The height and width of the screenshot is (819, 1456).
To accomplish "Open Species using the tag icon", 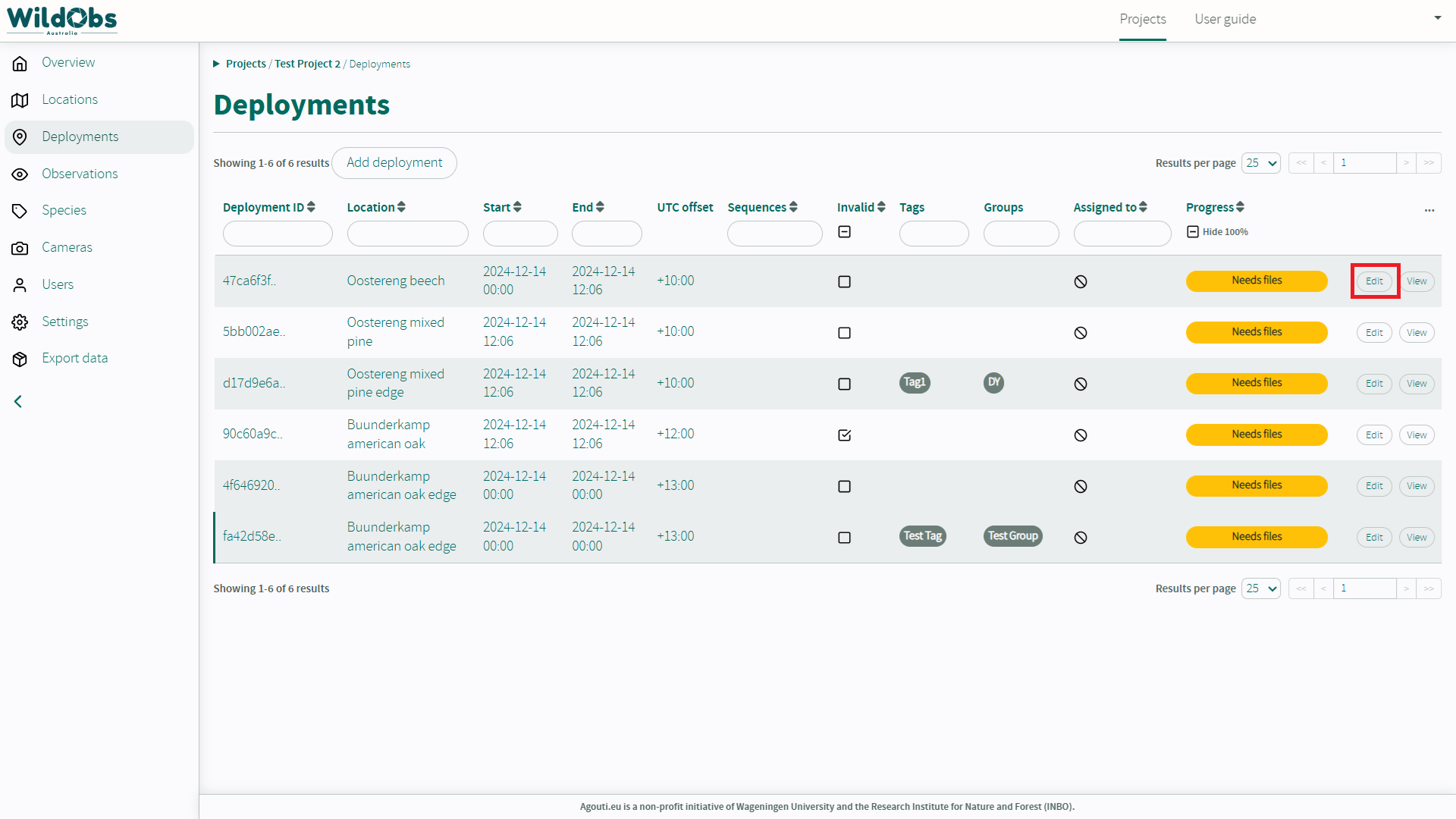I will point(20,211).
